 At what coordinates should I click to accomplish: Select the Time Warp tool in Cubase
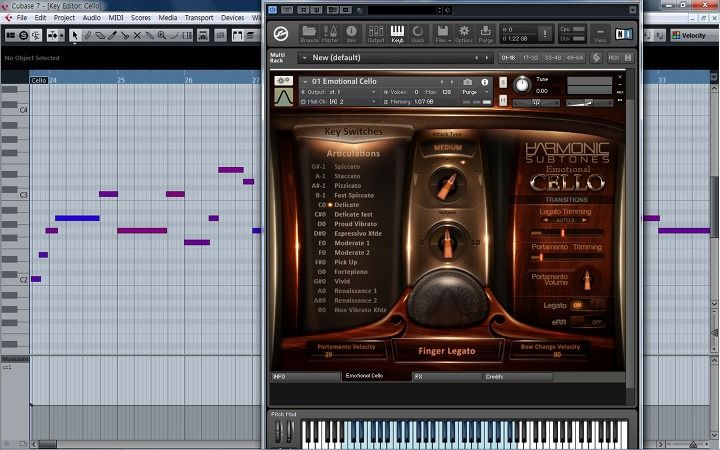click(x=187, y=35)
